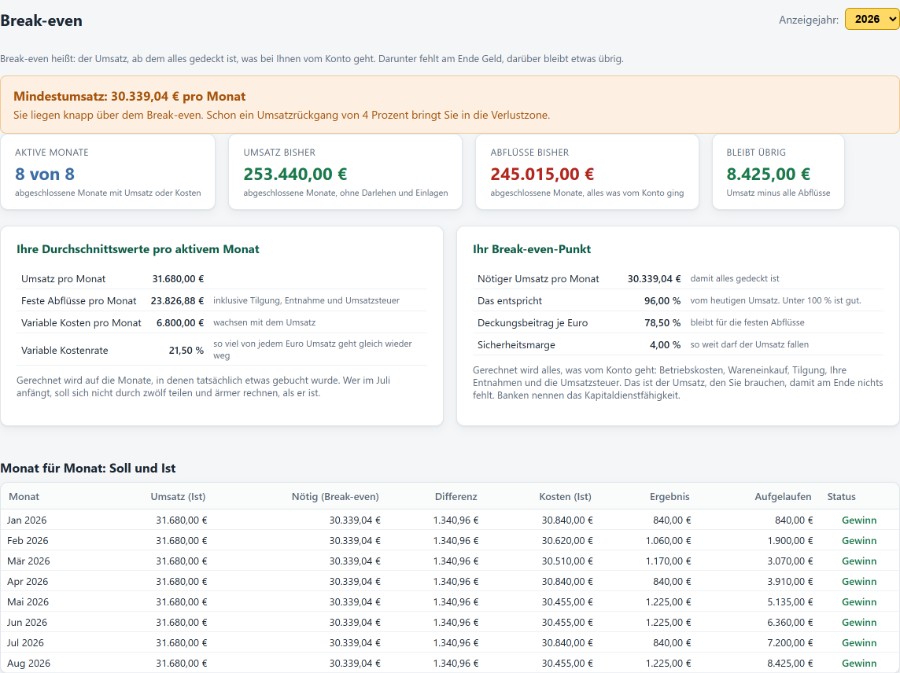Click the Jul 2026 Aufgelaufen value 7.200,00 €
The width and height of the screenshot is (900, 673).
790,643
